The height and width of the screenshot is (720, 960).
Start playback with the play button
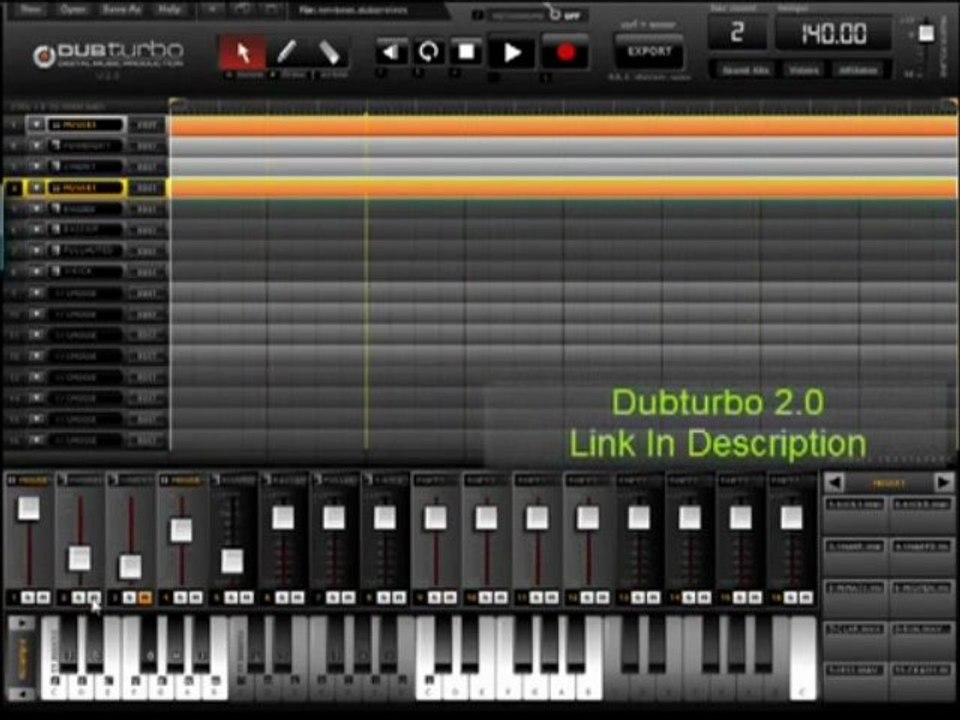[512, 53]
